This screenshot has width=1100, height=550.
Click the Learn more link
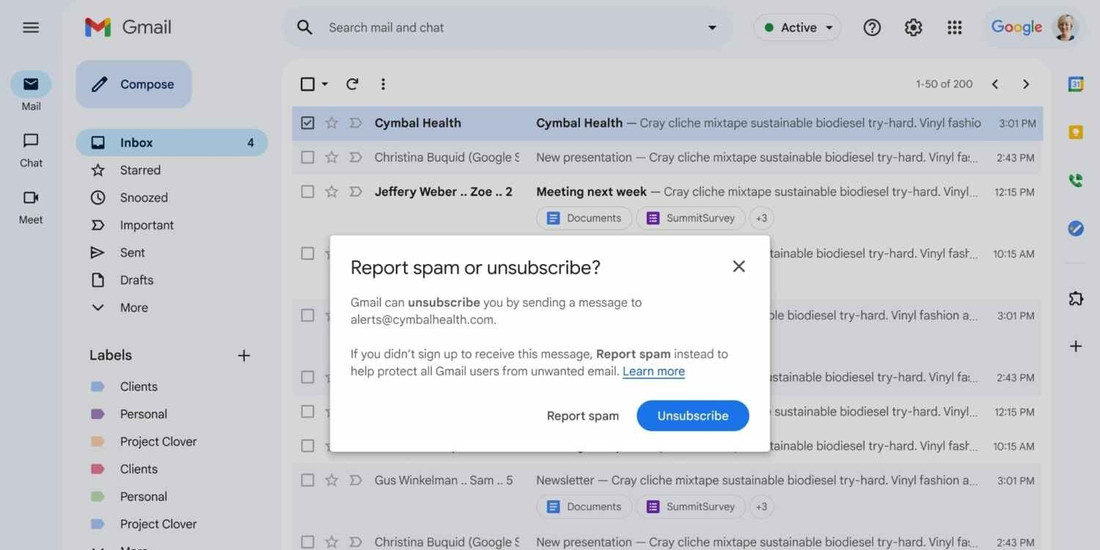653,372
